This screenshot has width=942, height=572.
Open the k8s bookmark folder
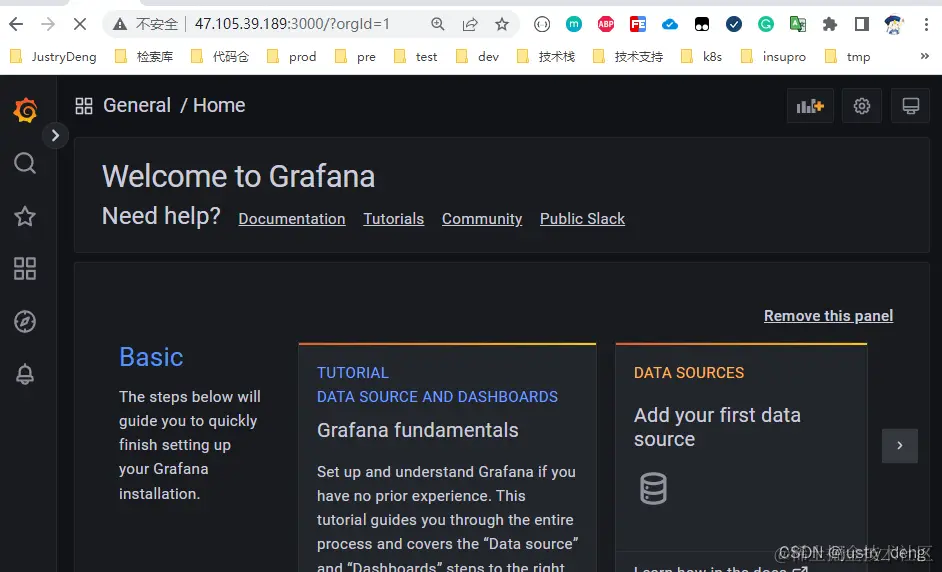point(701,56)
